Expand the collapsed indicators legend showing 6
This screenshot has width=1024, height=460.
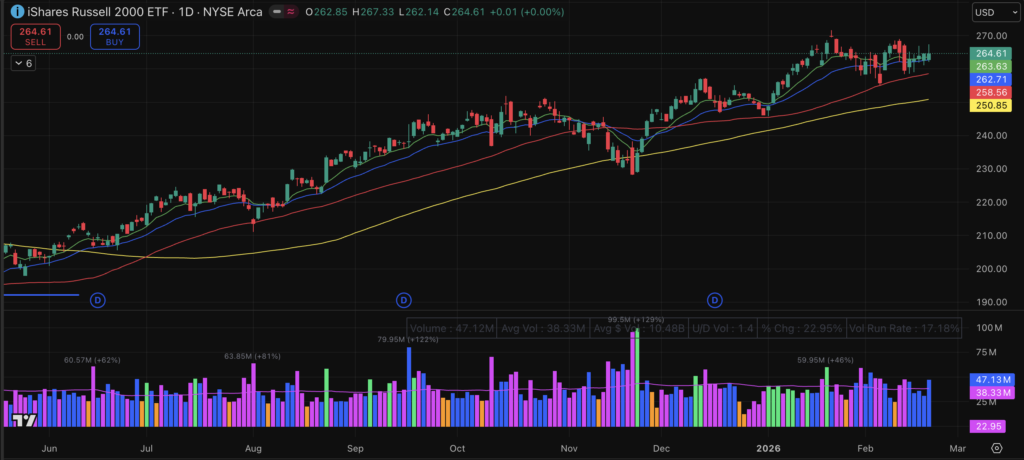pyautogui.click(x=23, y=63)
